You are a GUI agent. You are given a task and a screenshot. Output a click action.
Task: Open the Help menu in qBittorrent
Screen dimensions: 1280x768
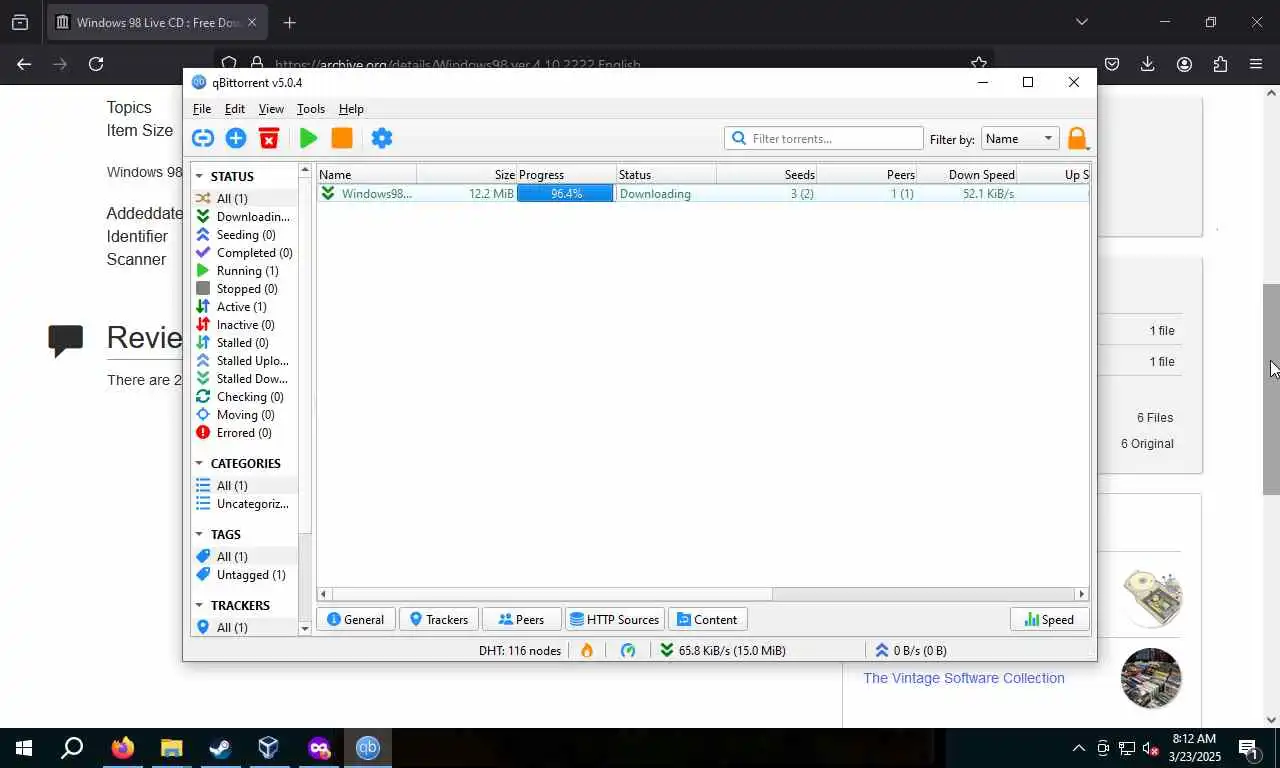tap(351, 108)
